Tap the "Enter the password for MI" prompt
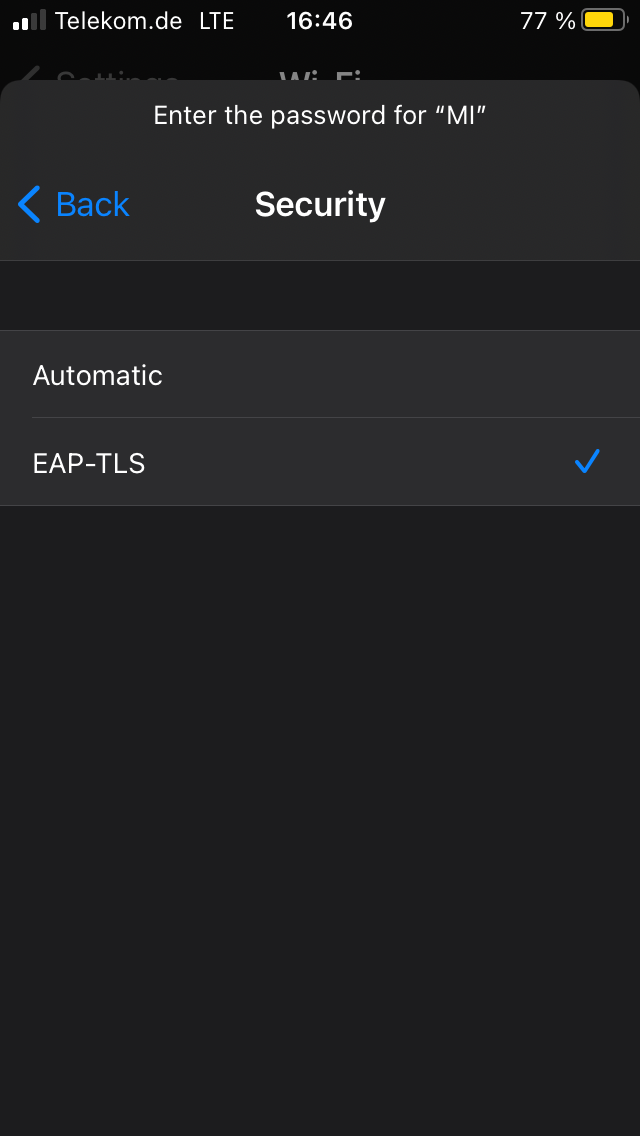Viewport: 640px width, 1136px height. pyautogui.click(x=320, y=115)
